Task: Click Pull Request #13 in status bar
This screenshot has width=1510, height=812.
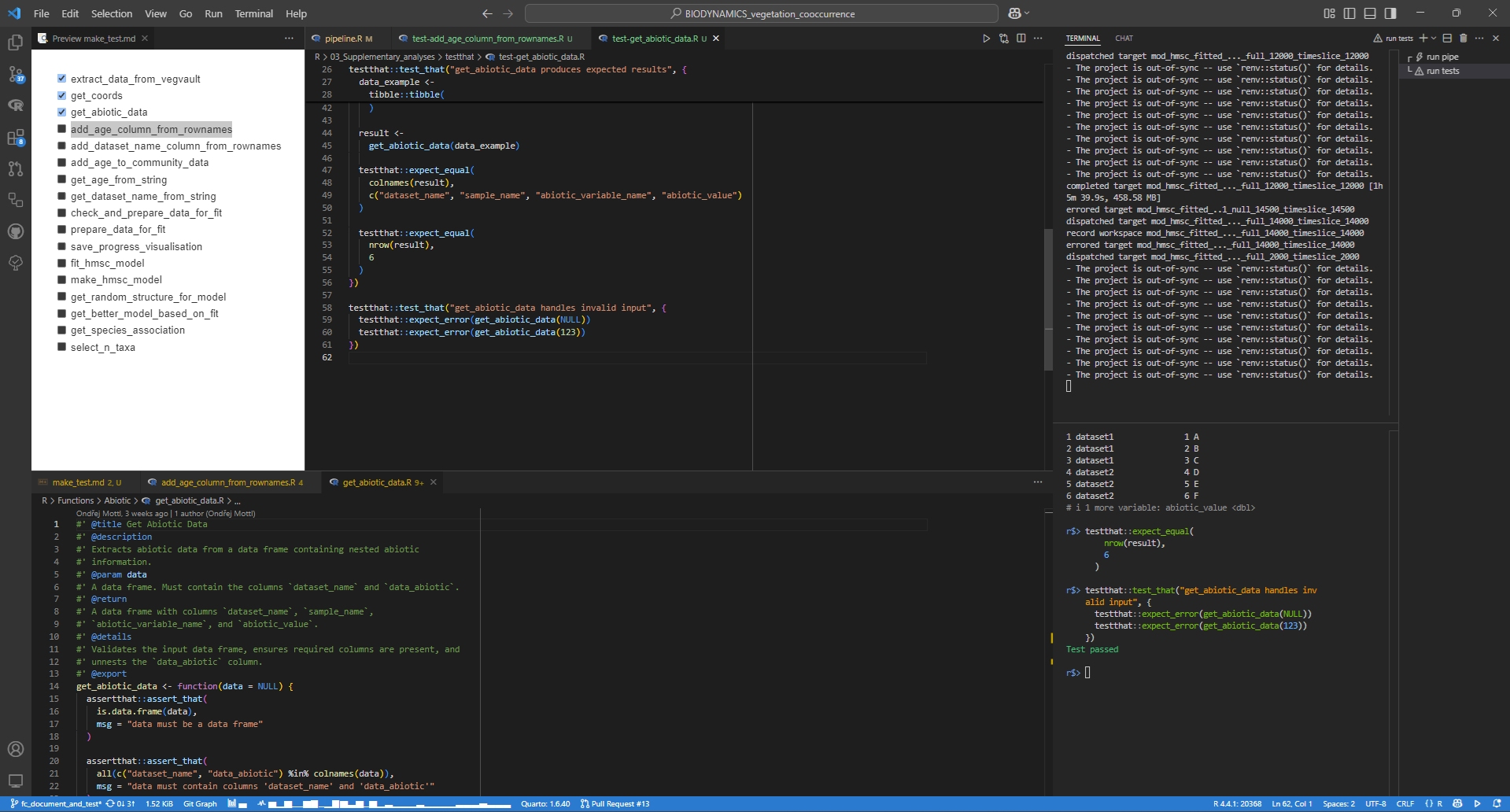Action: tap(615, 803)
